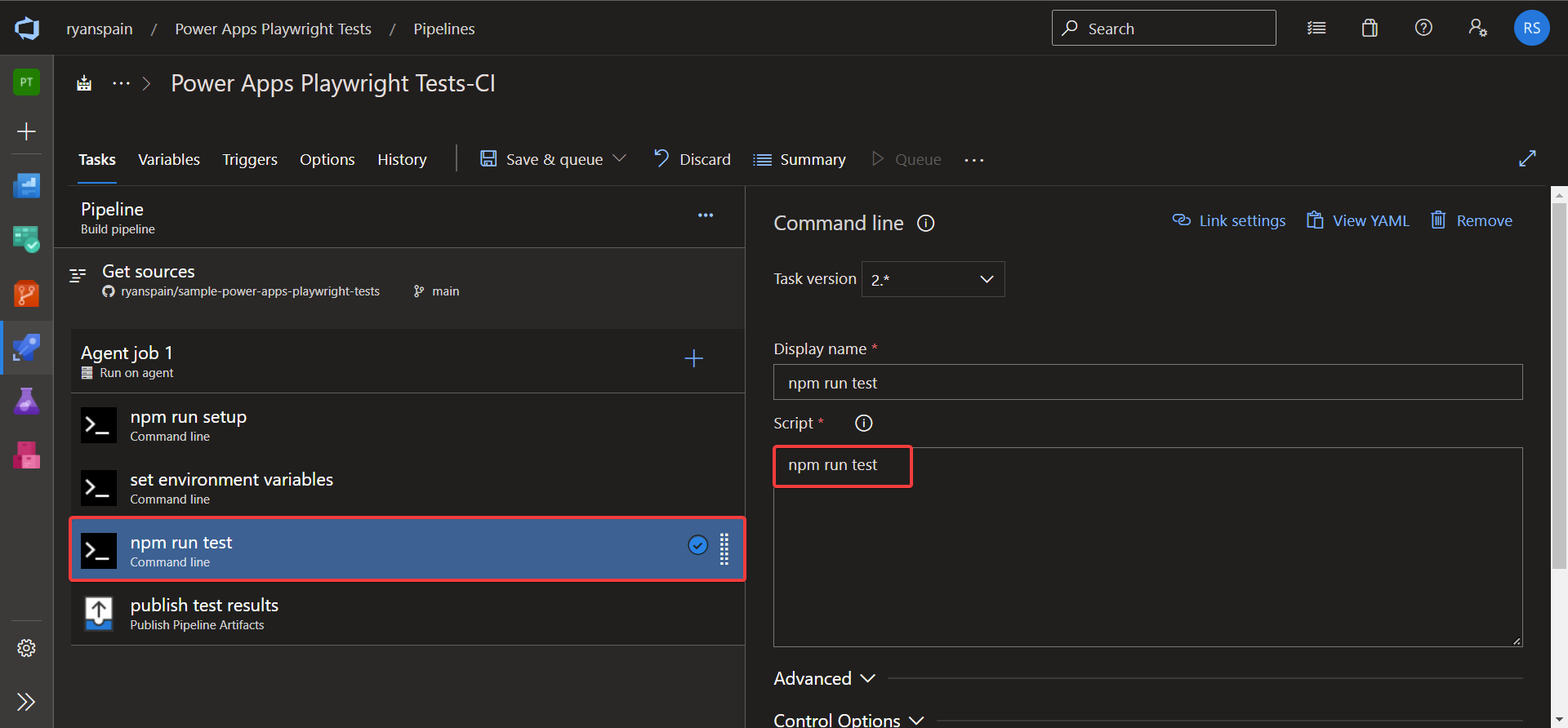Viewport: 1568px width, 728px height.
Task: Expand the left sidebar with double chevron
Action: [26, 702]
